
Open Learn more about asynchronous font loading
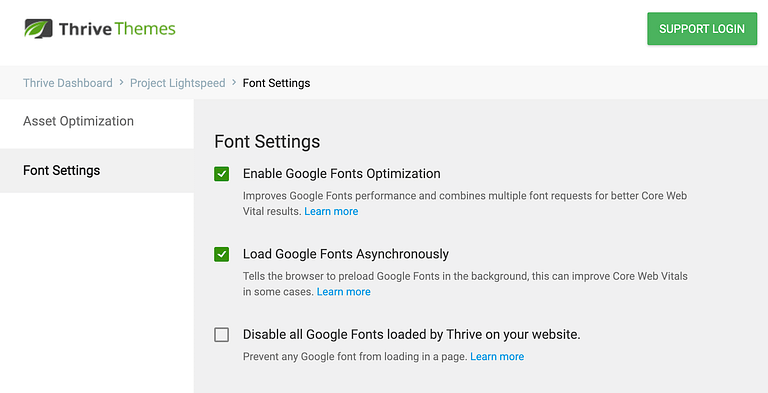tap(343, 292)
